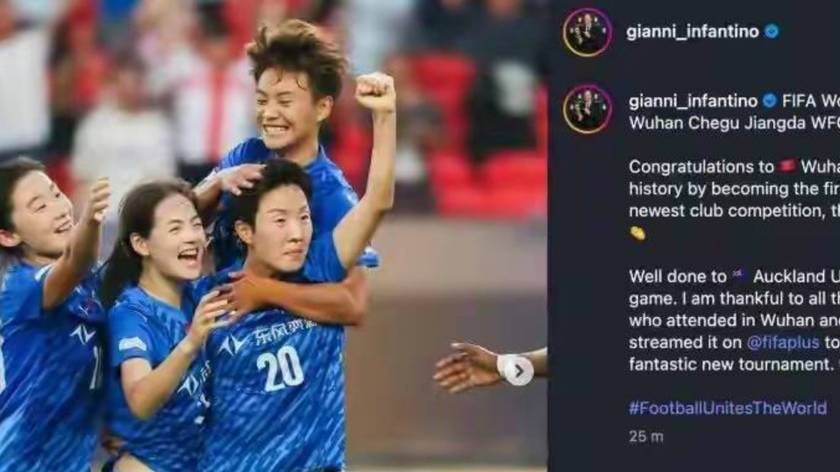The width and height of the screenshot is (840, 472).
Task: Click verified badge beside header username
Action: [x=771, y=32]
